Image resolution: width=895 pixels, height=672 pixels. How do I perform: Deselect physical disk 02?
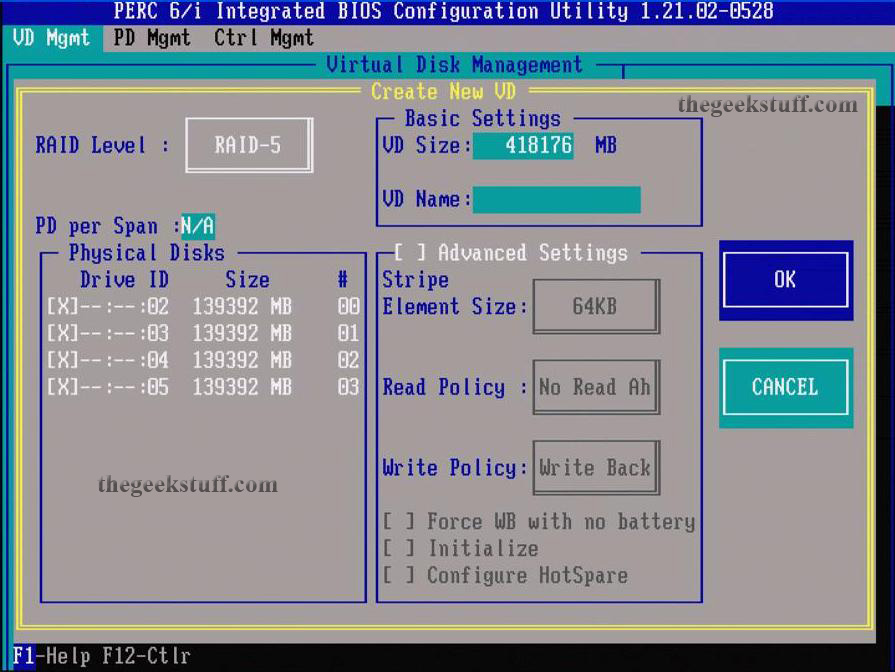pyautogui.click(x=62, y=305)
